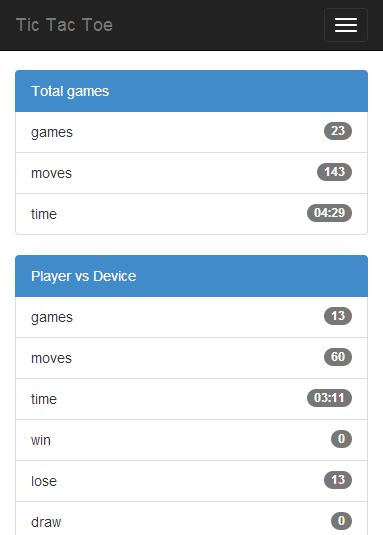Click the lose count badge 13
The image size is (383, 535).
(338, 480)
